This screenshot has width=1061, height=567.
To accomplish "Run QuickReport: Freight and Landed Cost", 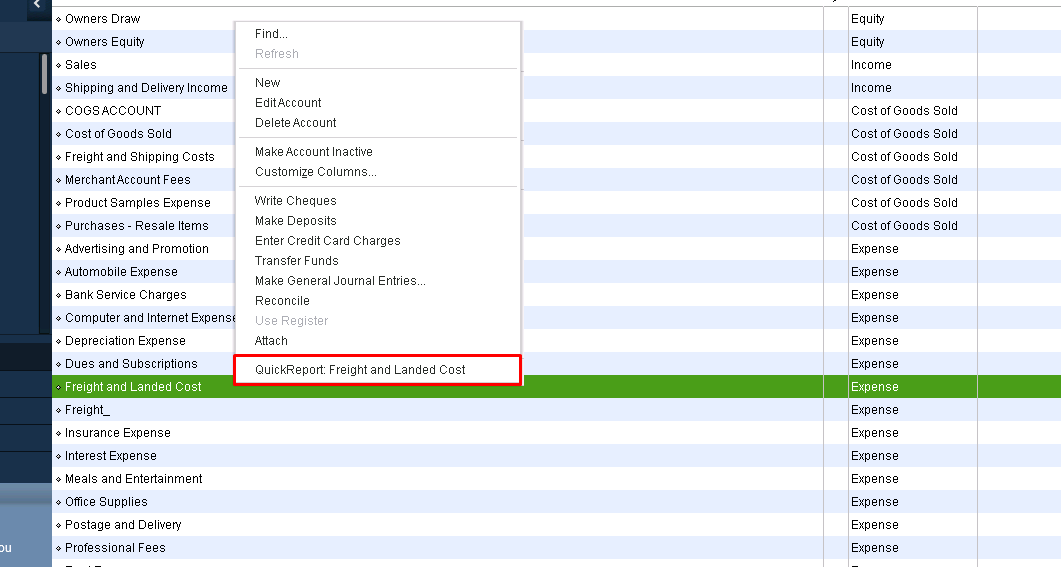I will pyautogui.click(x=360, y=370).
